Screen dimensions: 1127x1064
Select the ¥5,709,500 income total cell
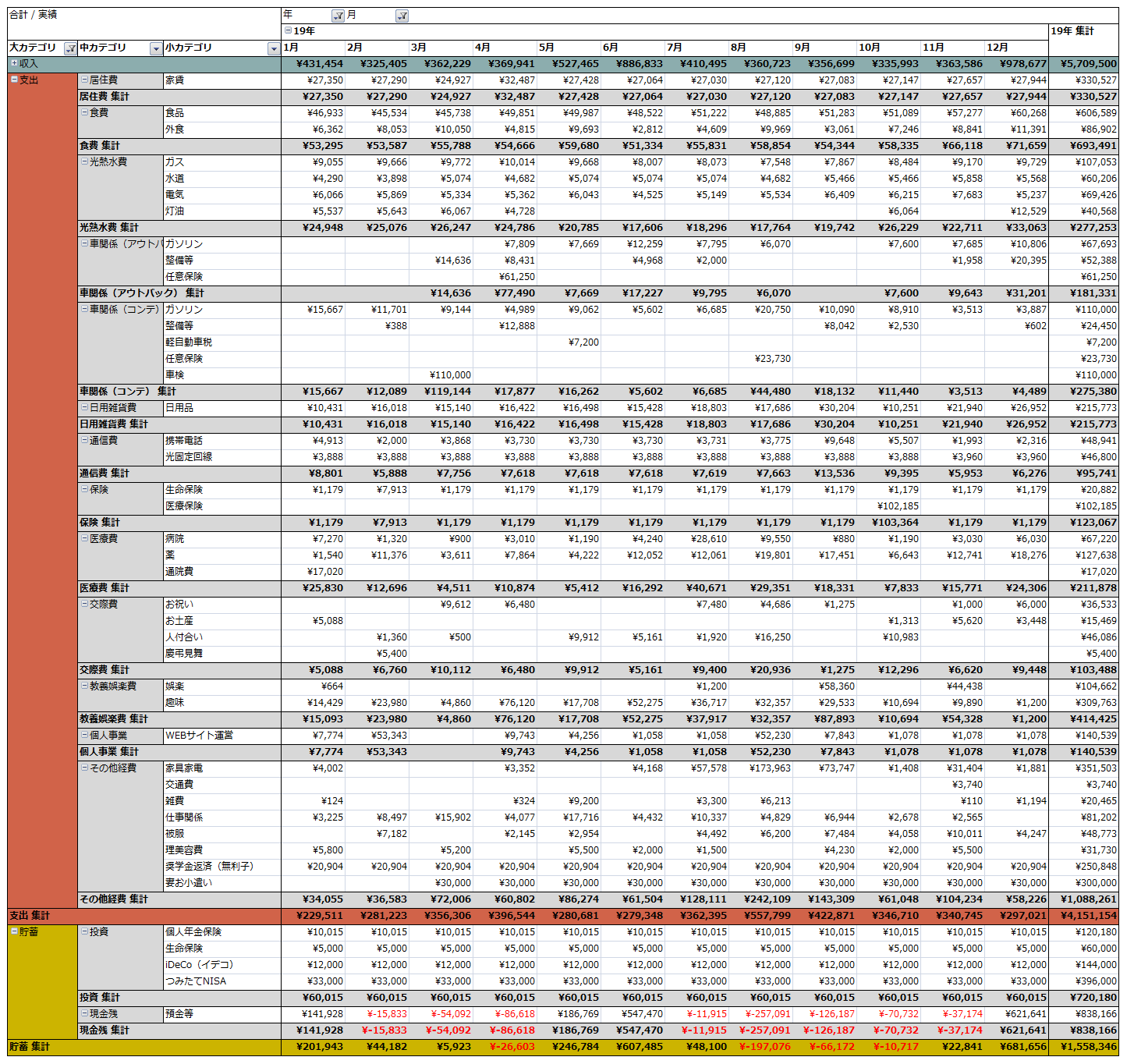click(1083, 63)
